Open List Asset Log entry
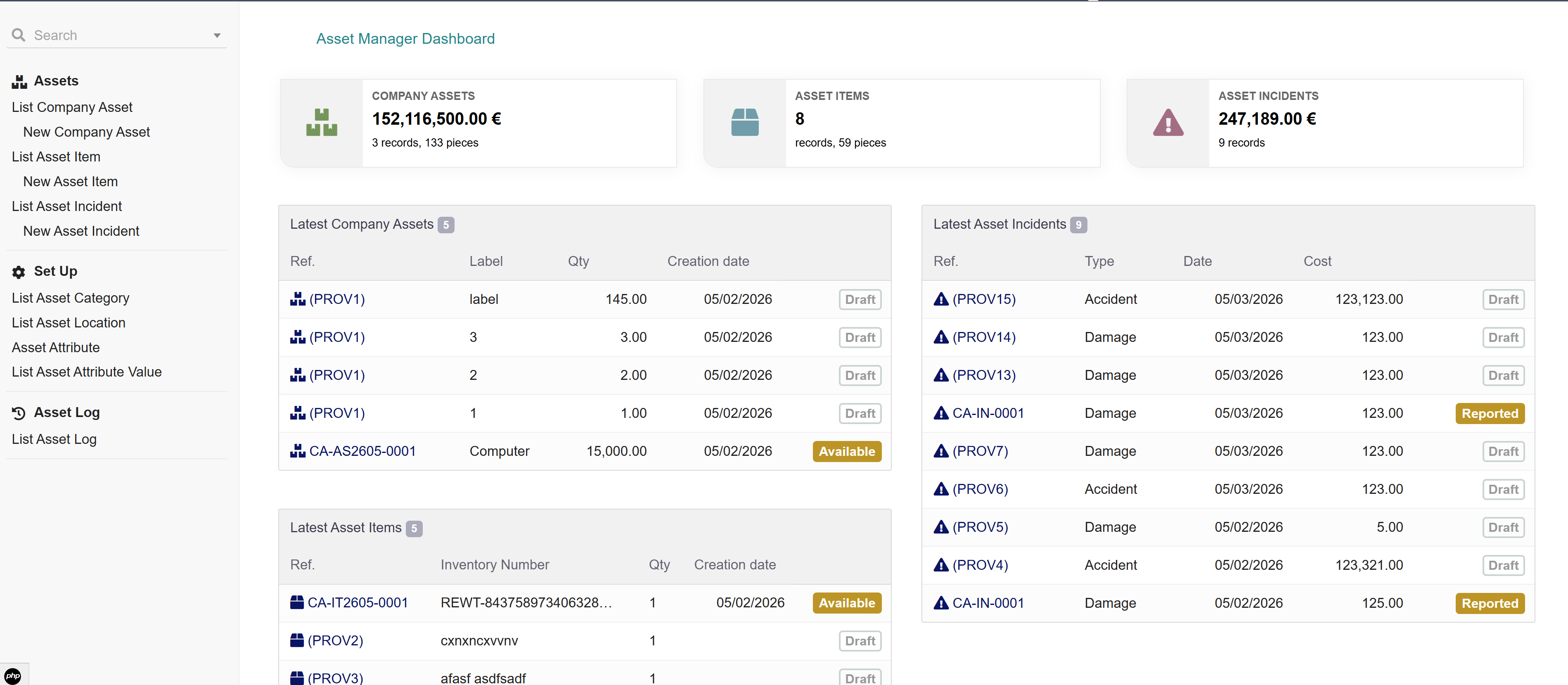 pos(54,440)
